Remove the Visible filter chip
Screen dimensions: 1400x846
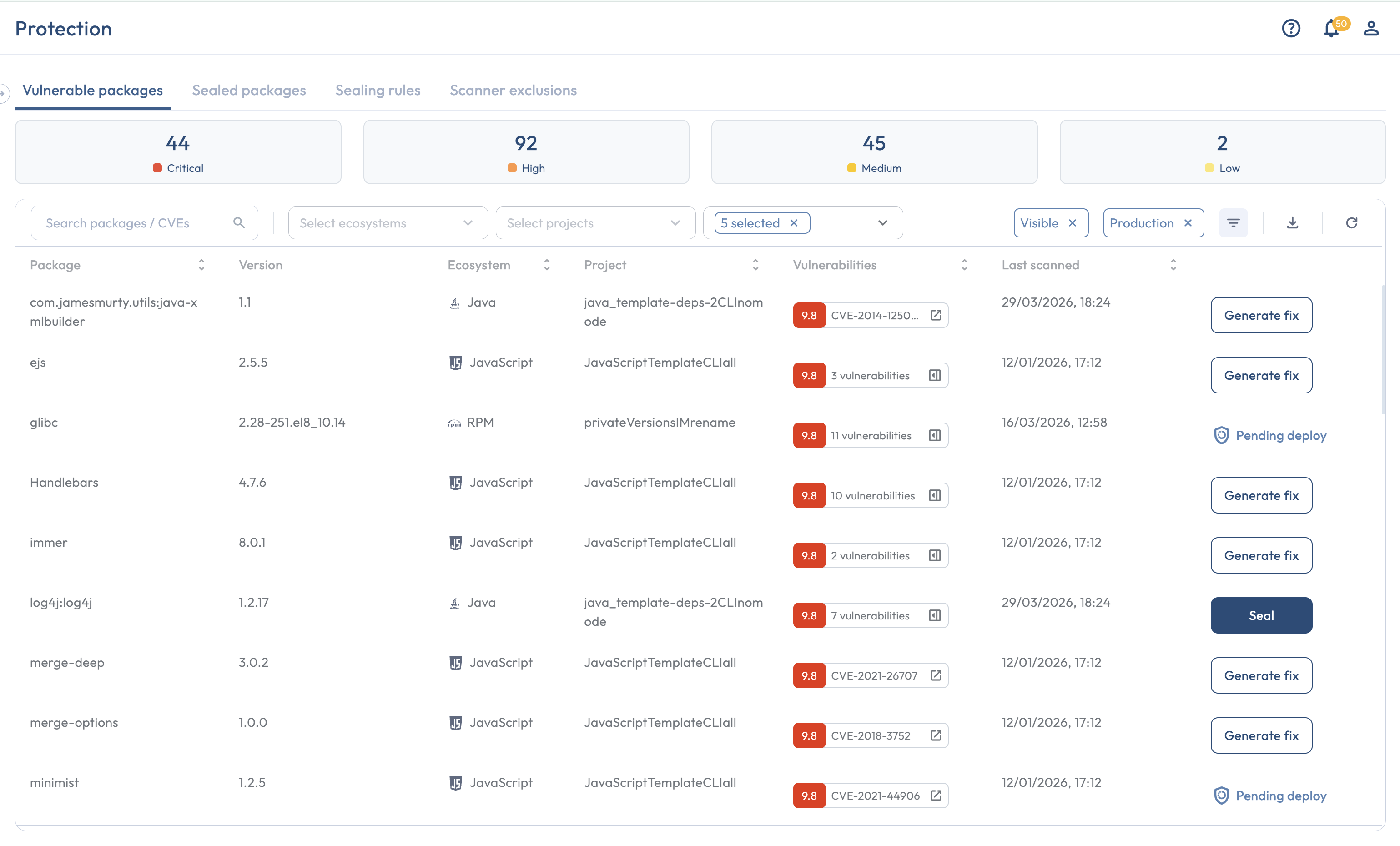click(1072, 223)
